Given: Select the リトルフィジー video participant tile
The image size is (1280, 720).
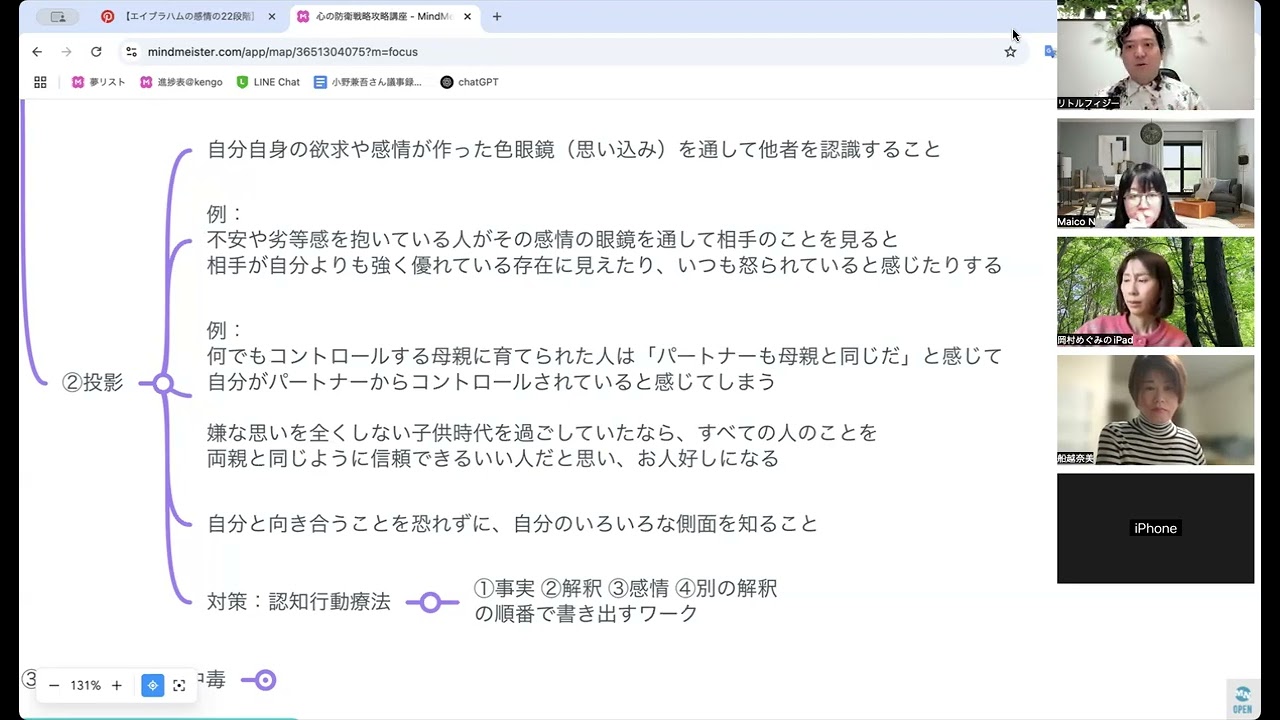Looking at the screenshot, I should tap(1155, 55).
